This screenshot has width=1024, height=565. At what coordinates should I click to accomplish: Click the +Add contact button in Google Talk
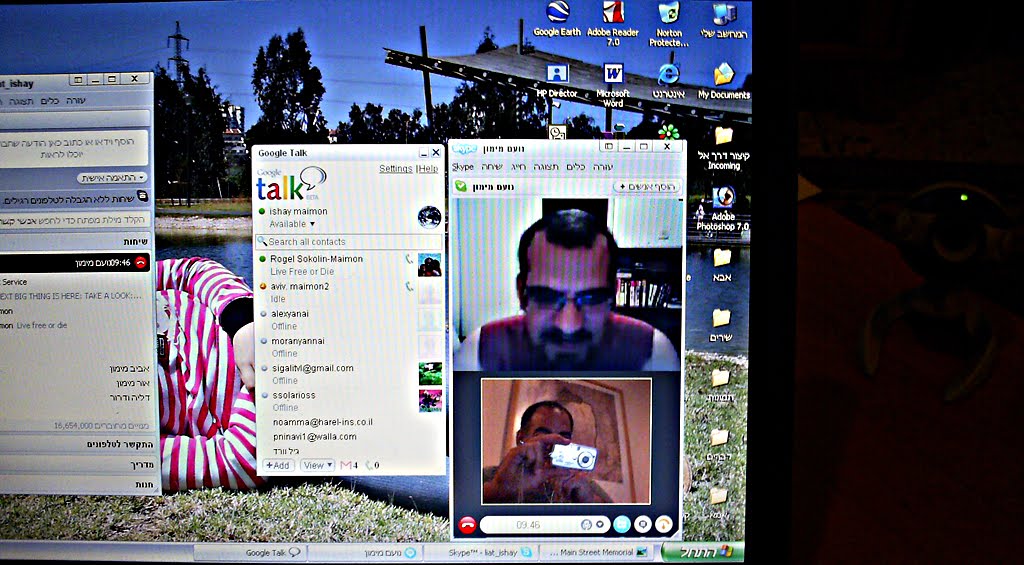[278, 465]
